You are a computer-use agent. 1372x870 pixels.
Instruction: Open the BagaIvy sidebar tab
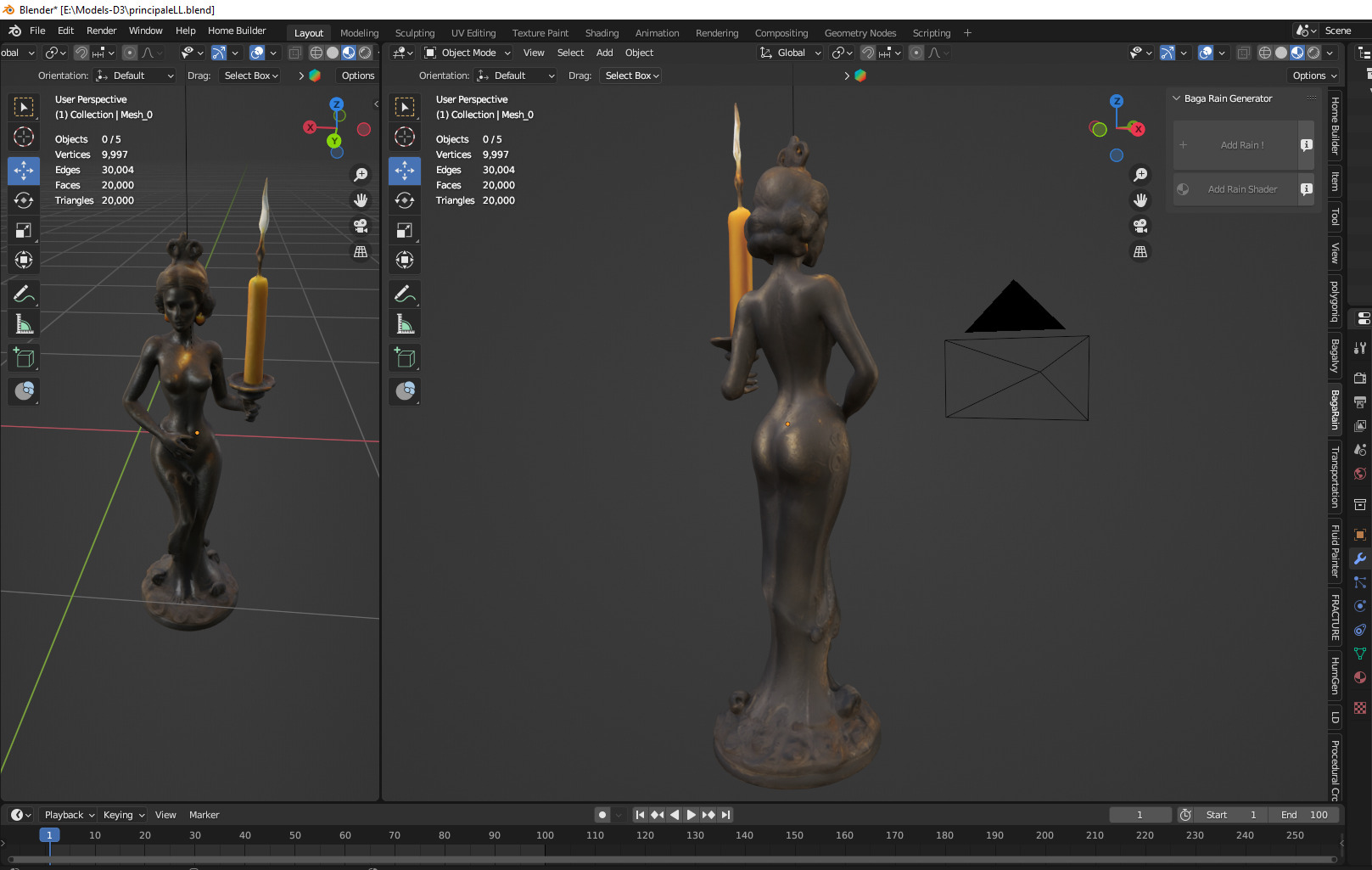coord(1335,355)
